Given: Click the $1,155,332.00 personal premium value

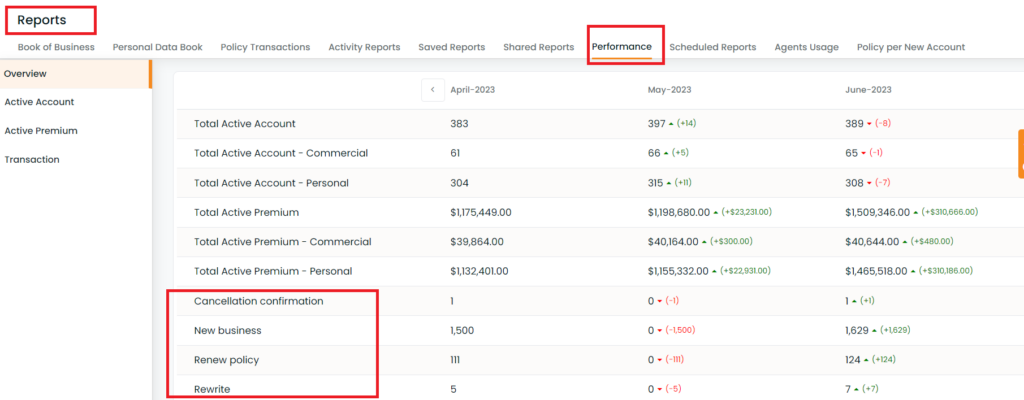Looking at the screenshot, I should (x=678, y=271).
